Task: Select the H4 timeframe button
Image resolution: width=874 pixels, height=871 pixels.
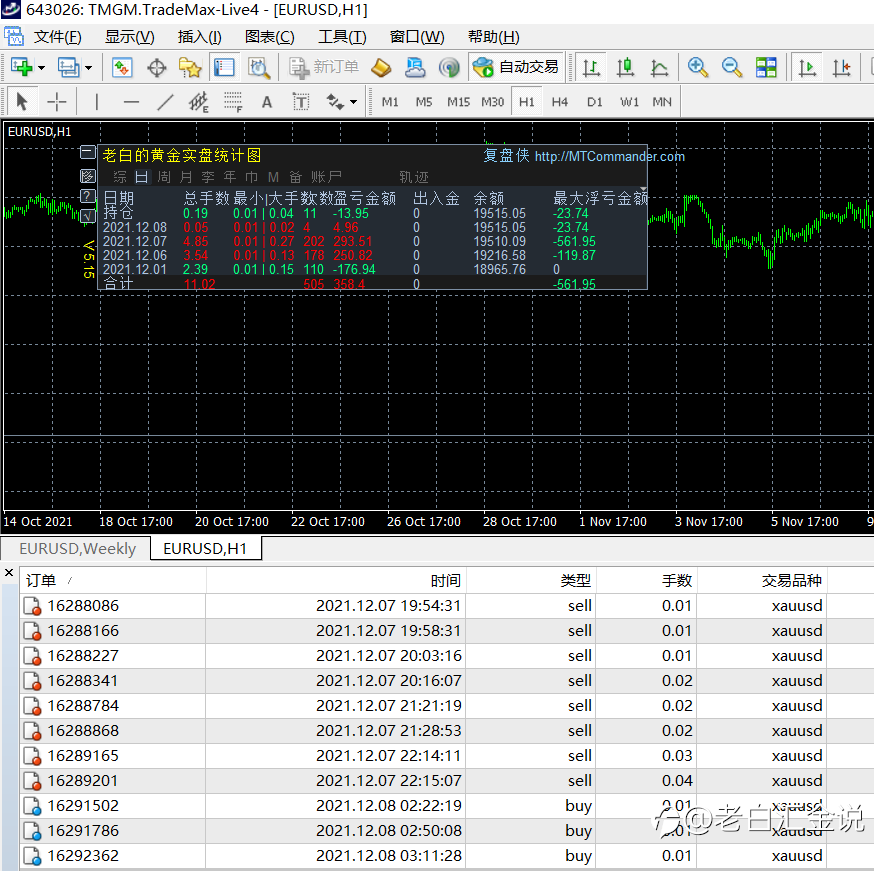Action: click(560, 102)
